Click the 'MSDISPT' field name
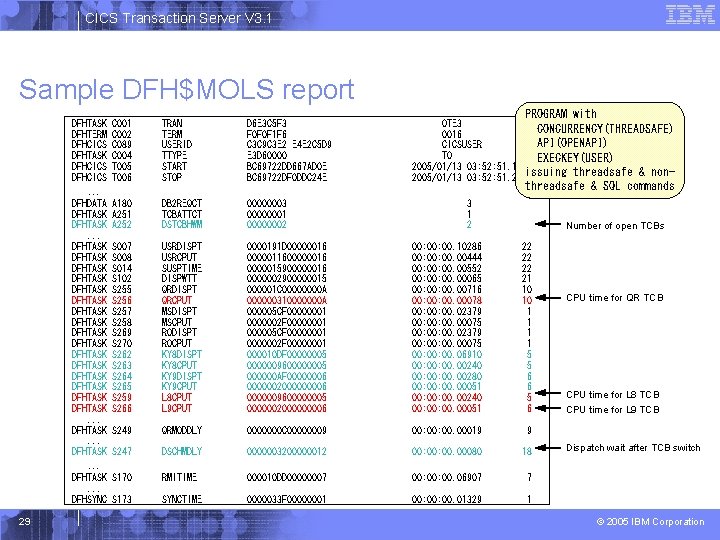Screen dimensions: 720x540 pyautogui.click(x=180, y=311)
